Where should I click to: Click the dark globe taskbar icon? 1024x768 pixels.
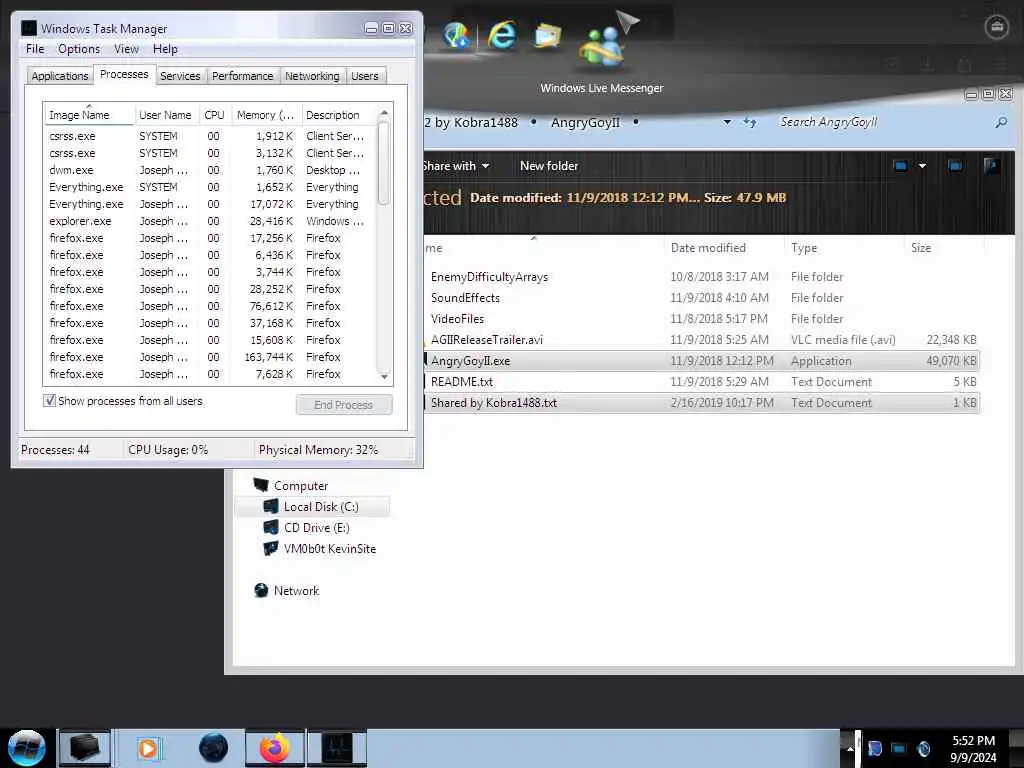pyautogui.click(x=213, y=748)
